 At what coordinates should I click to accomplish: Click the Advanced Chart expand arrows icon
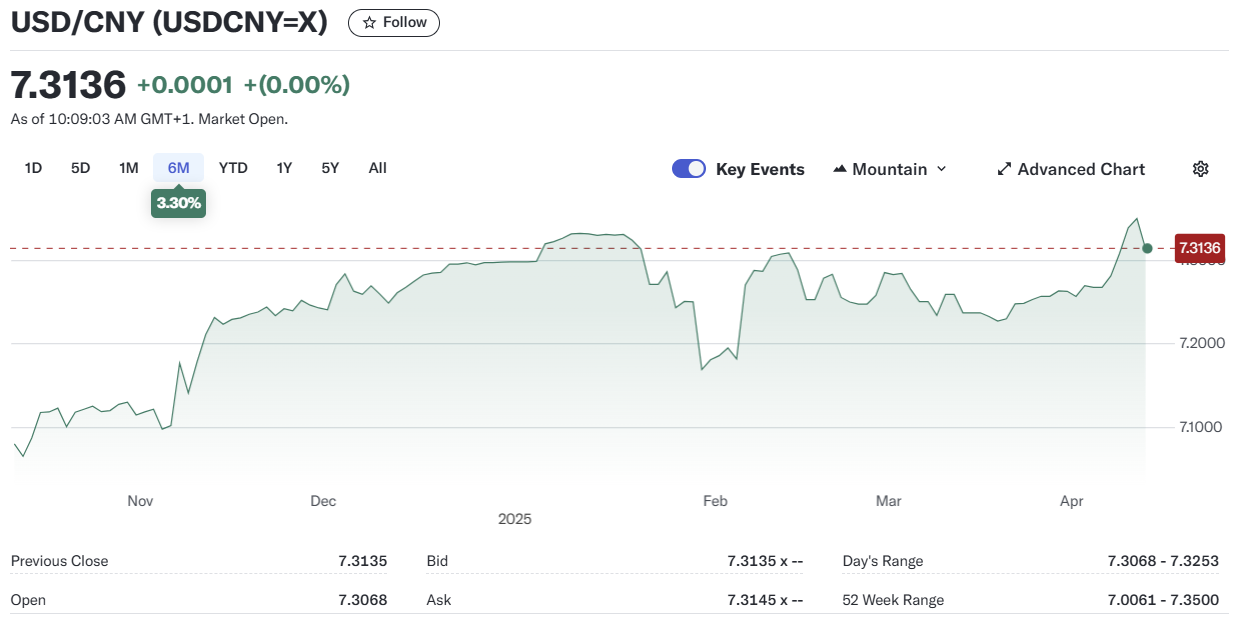[x=1004, y=169]
